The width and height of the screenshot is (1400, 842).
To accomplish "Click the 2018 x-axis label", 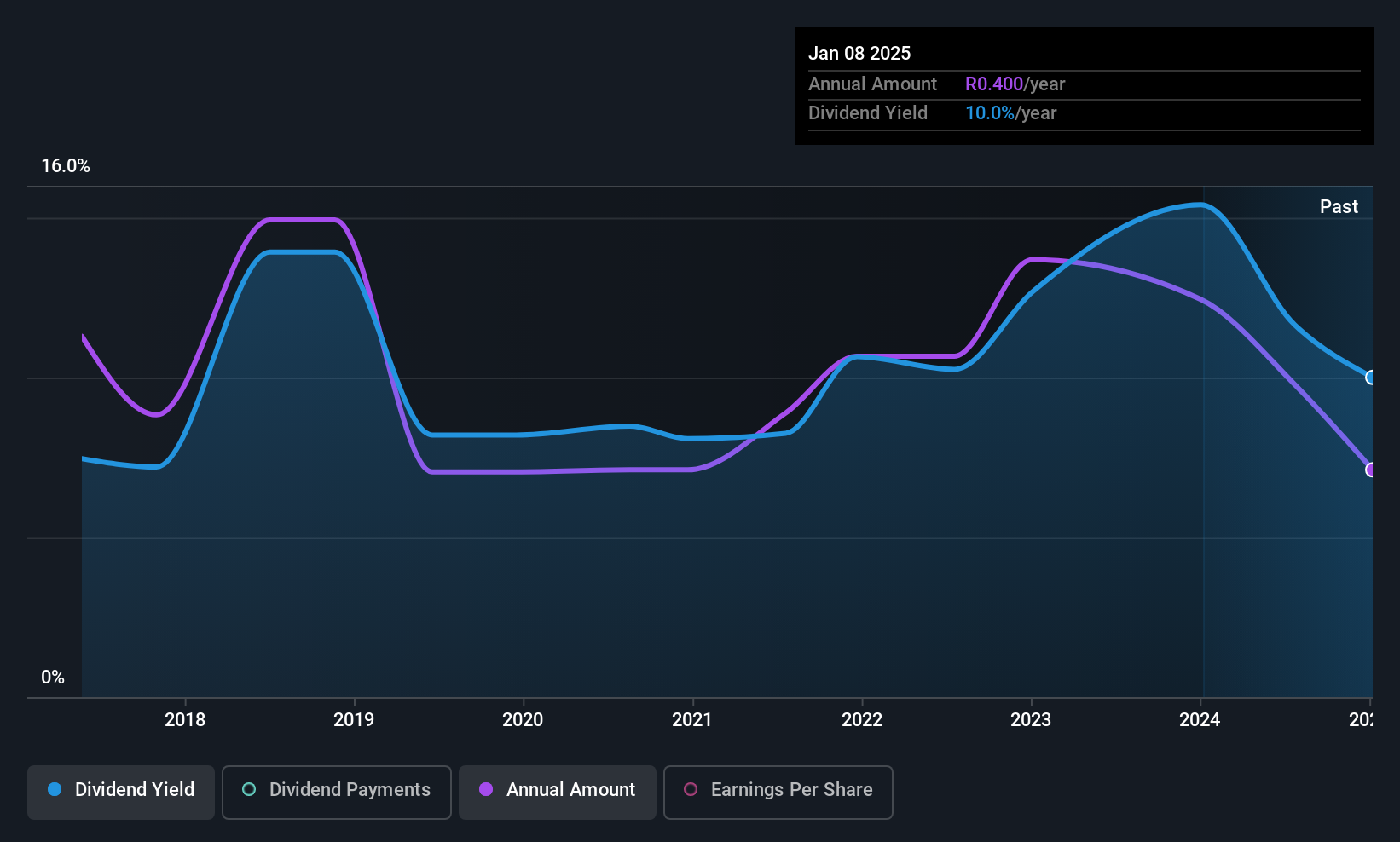I will coord(185,720).
